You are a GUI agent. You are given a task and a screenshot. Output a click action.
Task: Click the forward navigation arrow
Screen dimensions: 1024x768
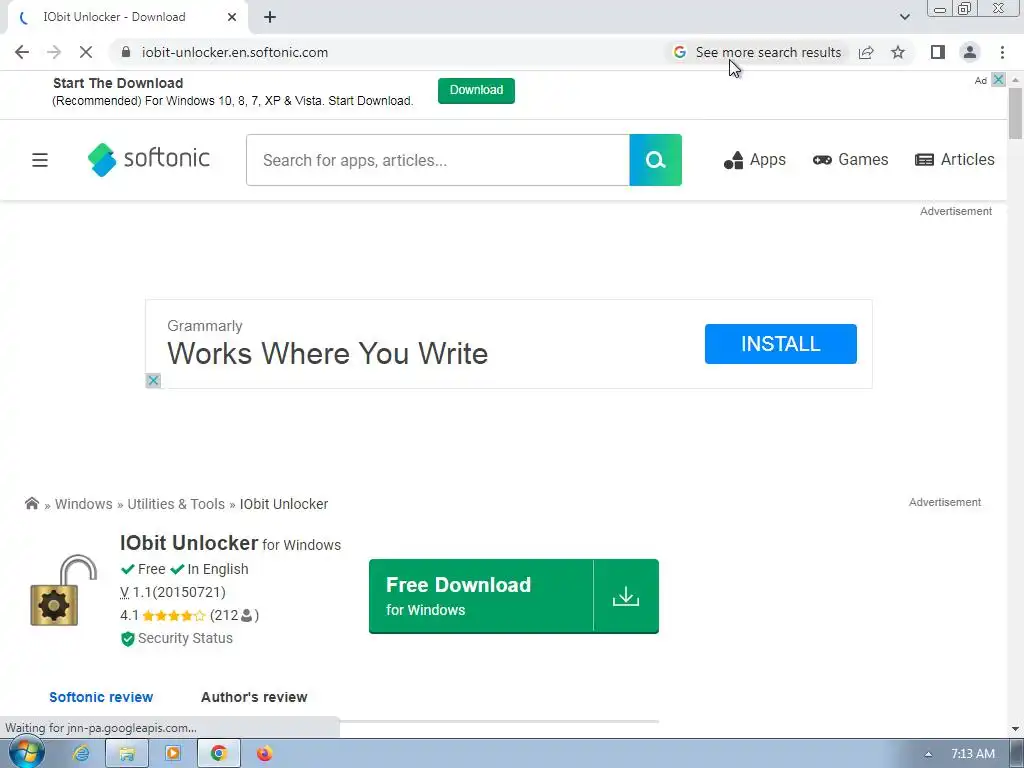54,52
